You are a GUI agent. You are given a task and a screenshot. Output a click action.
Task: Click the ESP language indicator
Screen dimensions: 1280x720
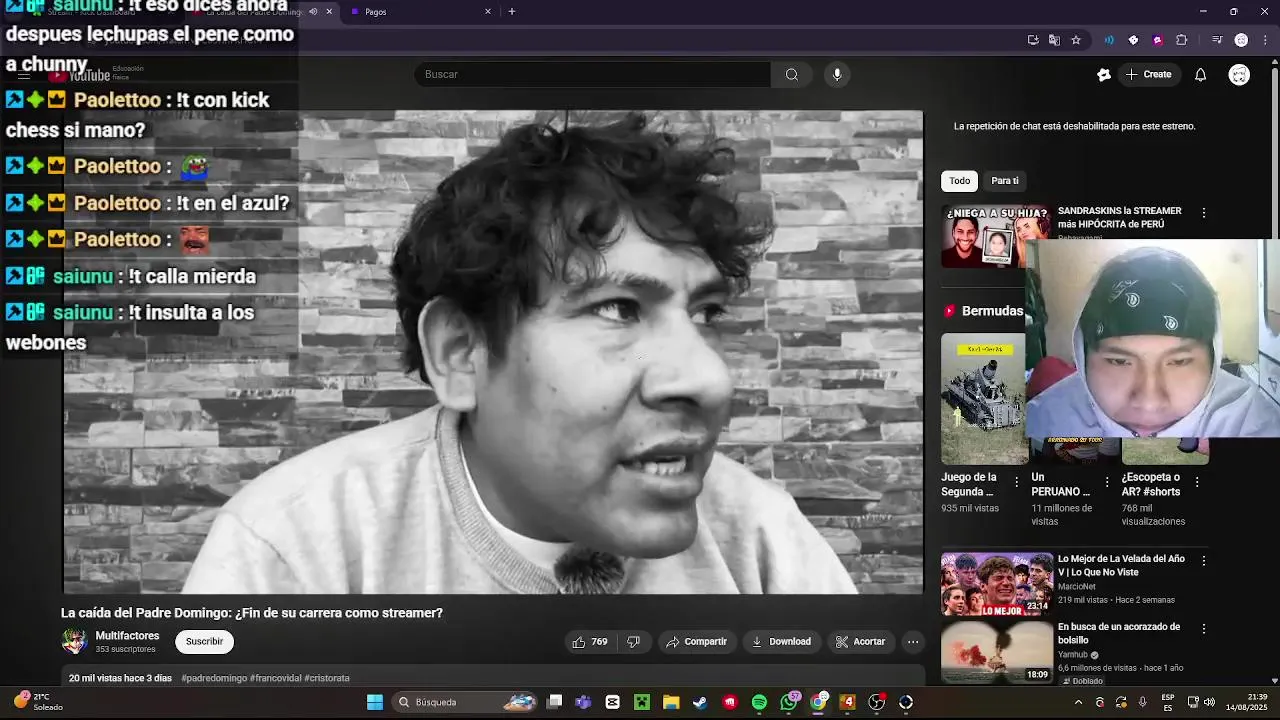pos(1168,702)
